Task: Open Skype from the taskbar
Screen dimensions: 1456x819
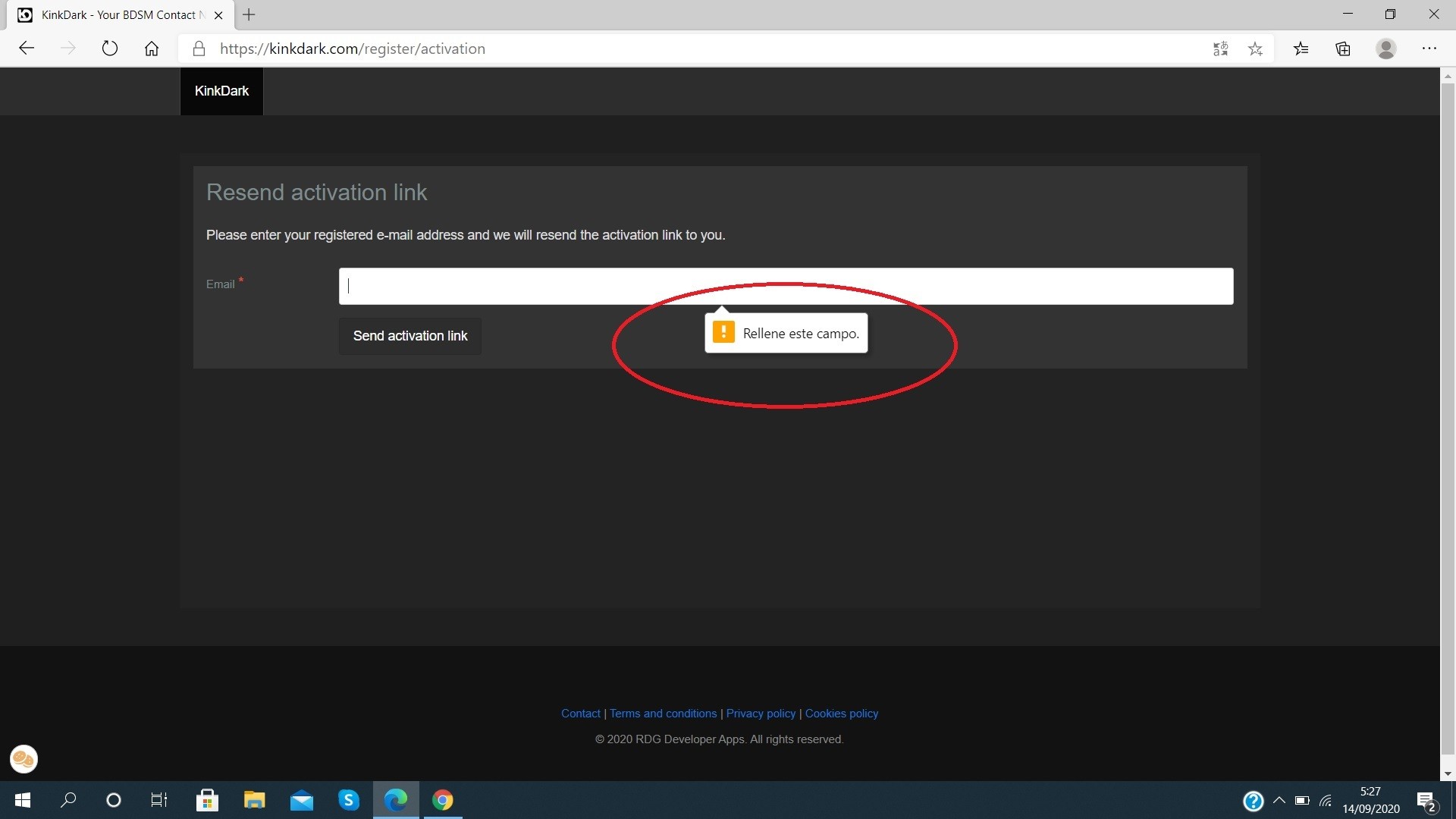Action: (x=348, y=800)
